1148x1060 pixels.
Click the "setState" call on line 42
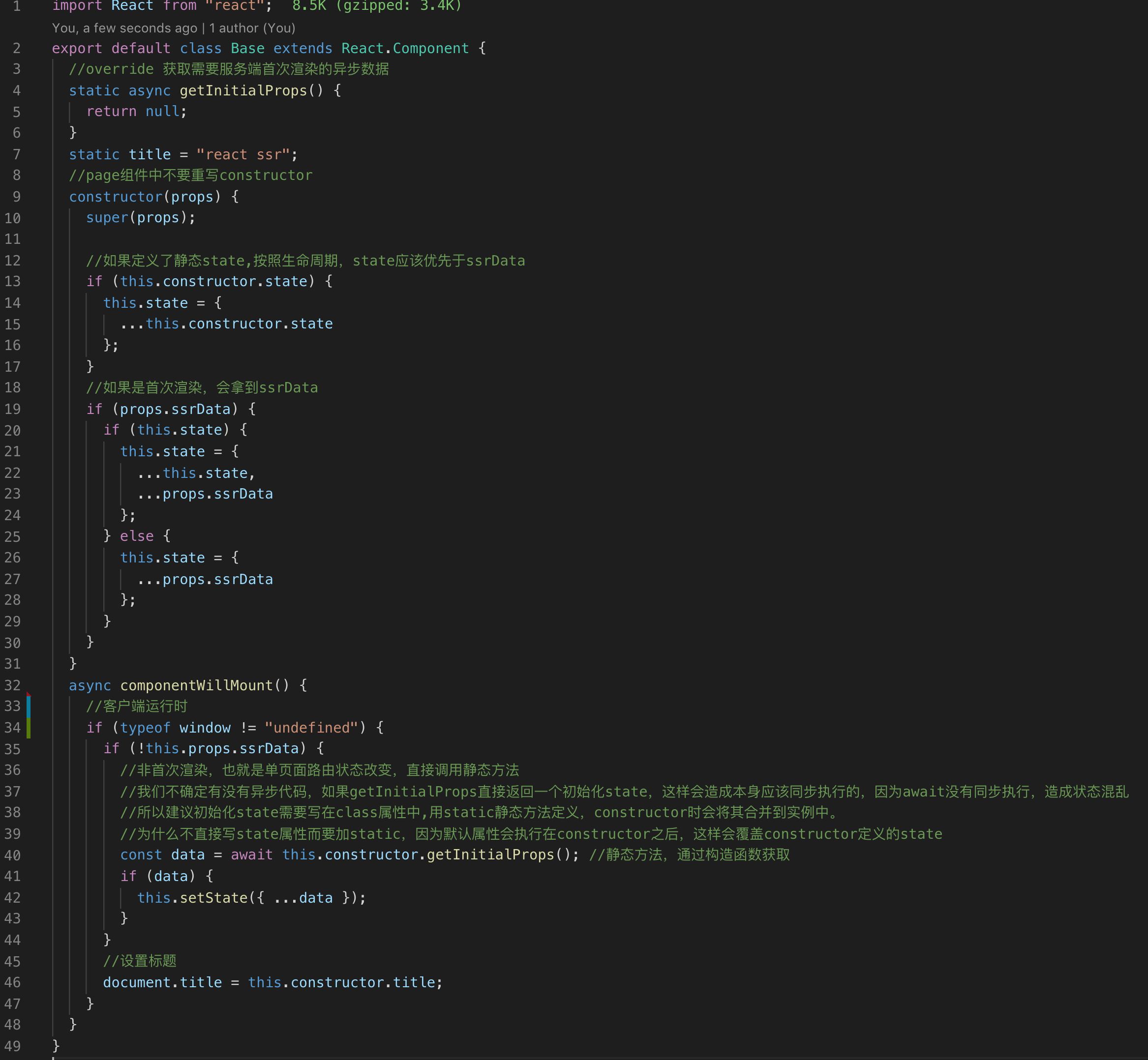tap(213, 898)
